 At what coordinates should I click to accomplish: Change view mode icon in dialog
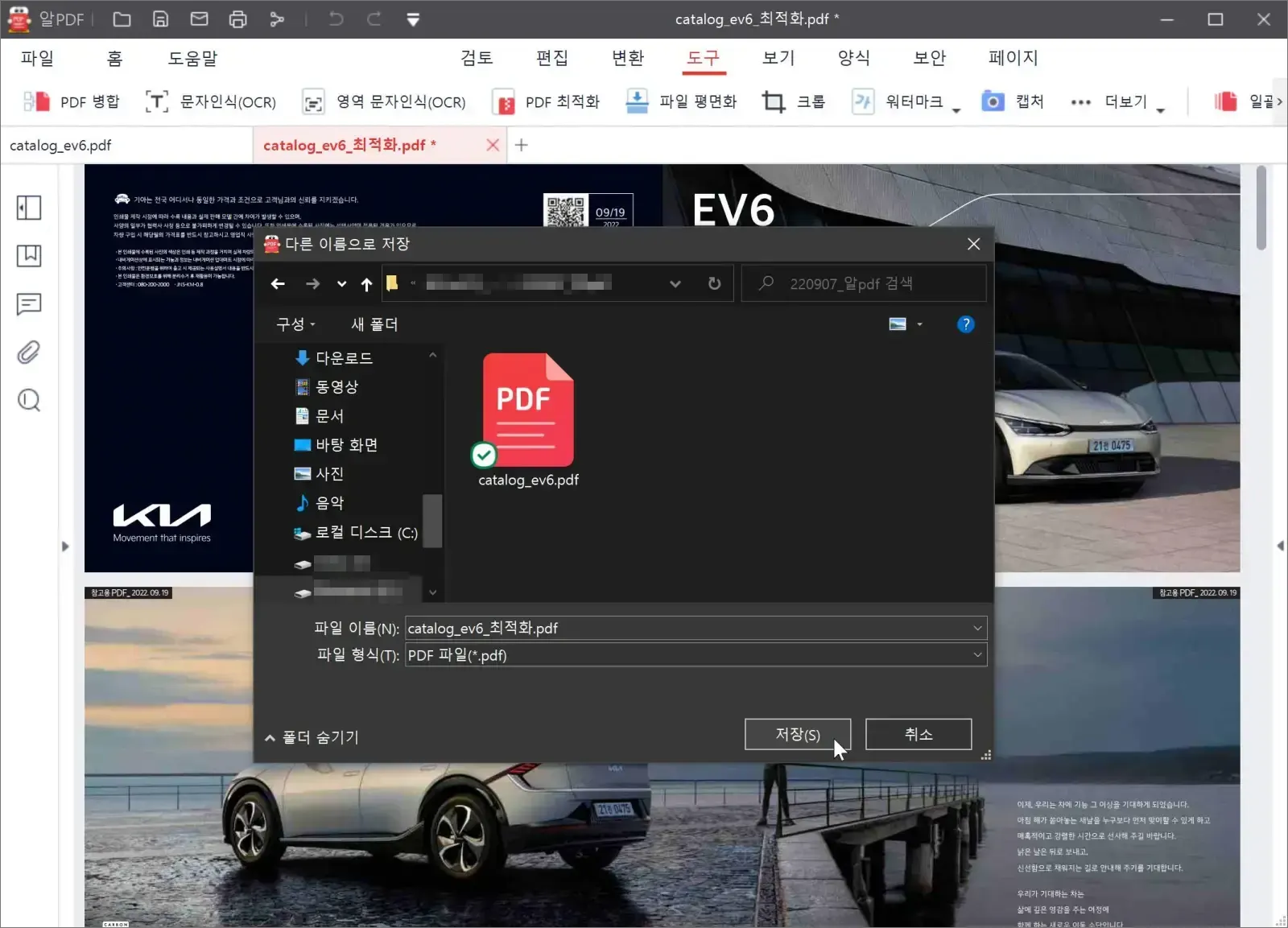tap(898, 324)
